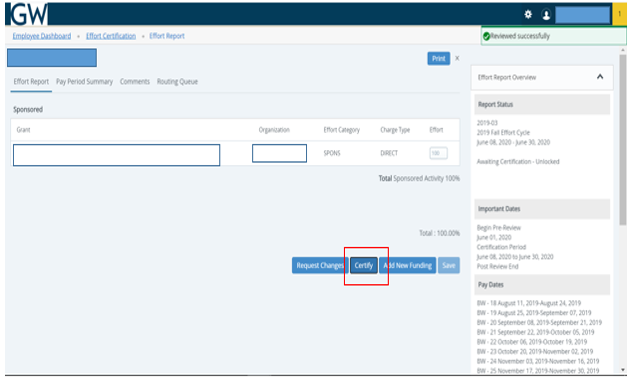Click the Certify button
Image resolution: width=632 pixels, height=378 pixels.
364,265
